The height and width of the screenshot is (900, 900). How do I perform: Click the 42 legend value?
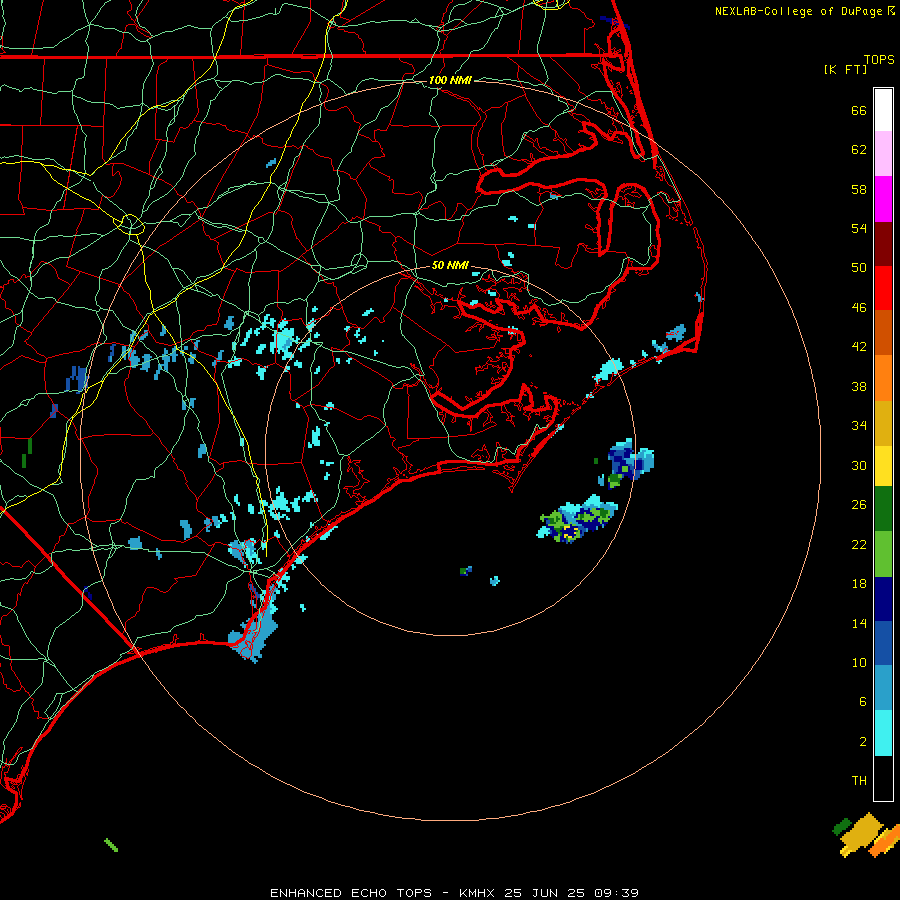tap(859, 347)
